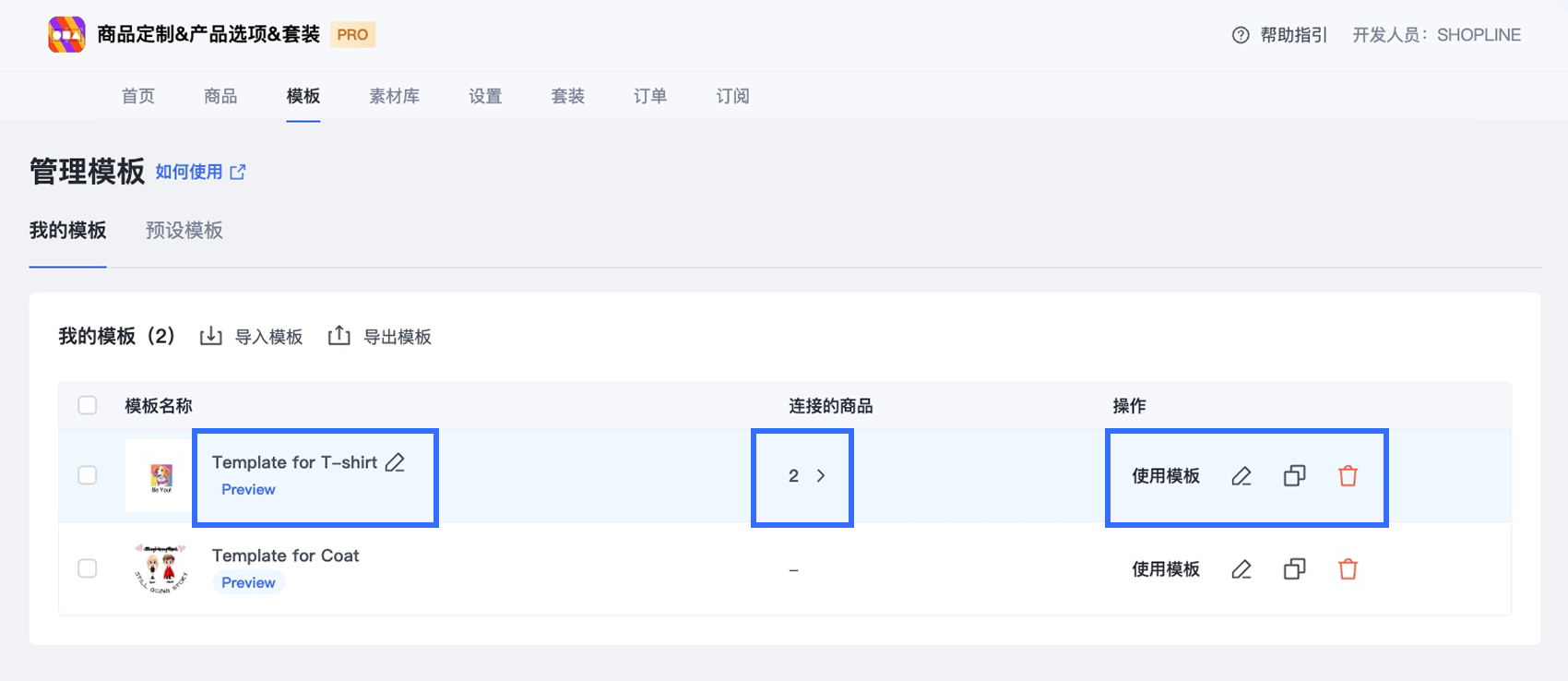Delete the Template for T-shirt template

pos(1348,476)
